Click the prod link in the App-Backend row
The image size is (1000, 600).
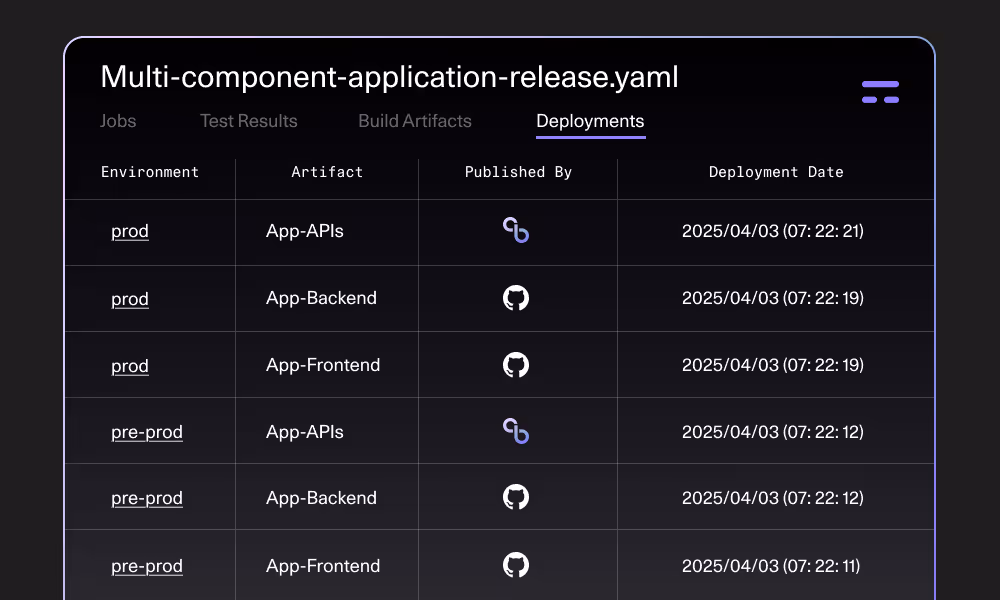click(130, 298)
